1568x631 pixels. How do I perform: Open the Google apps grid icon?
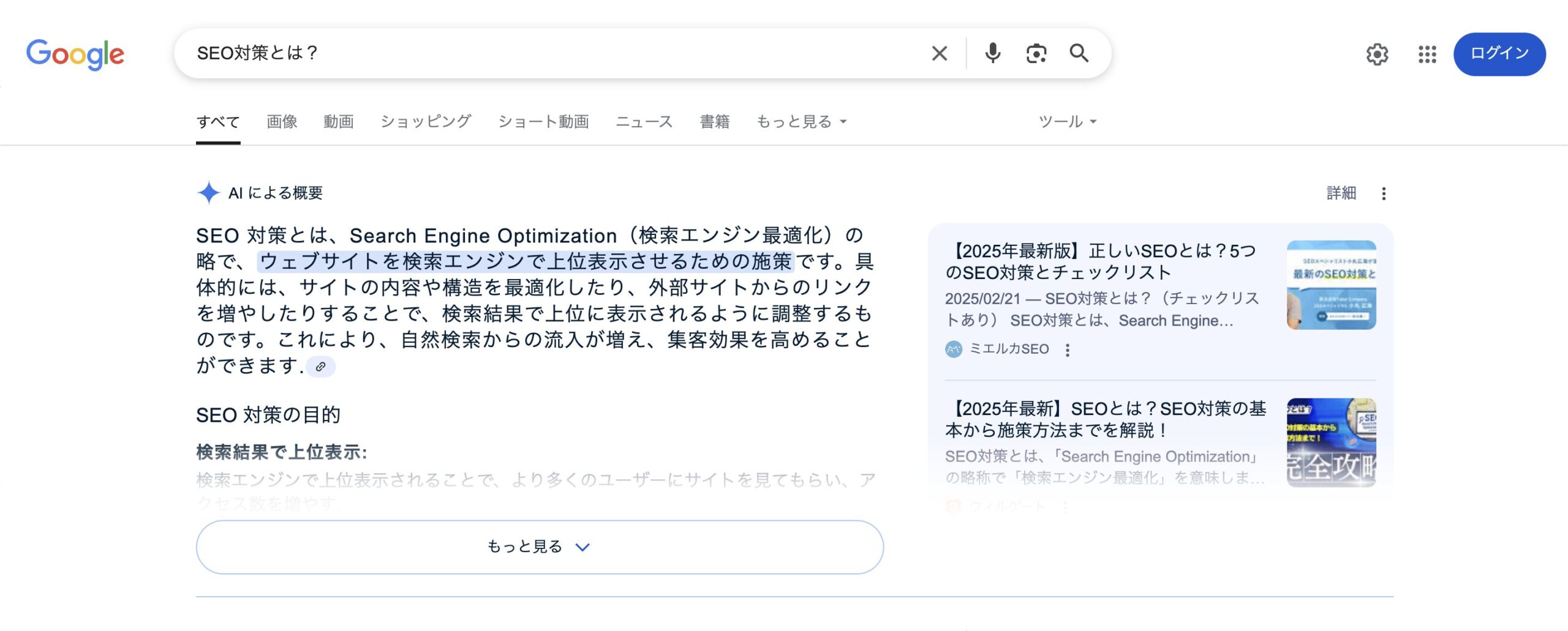[1427, 54]
